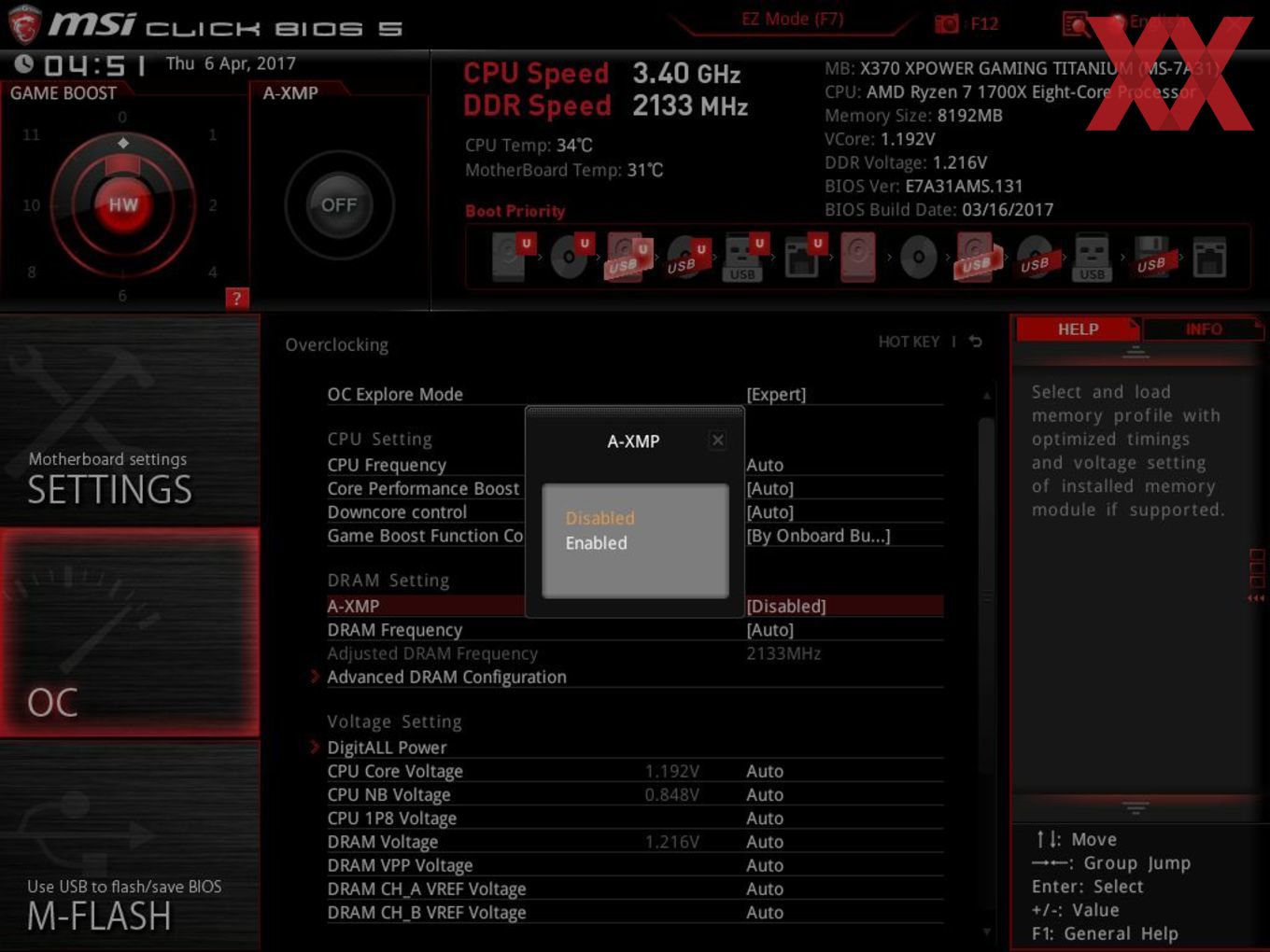Open the OC Explore Mode [Expert] value

(x=776, y=394)
